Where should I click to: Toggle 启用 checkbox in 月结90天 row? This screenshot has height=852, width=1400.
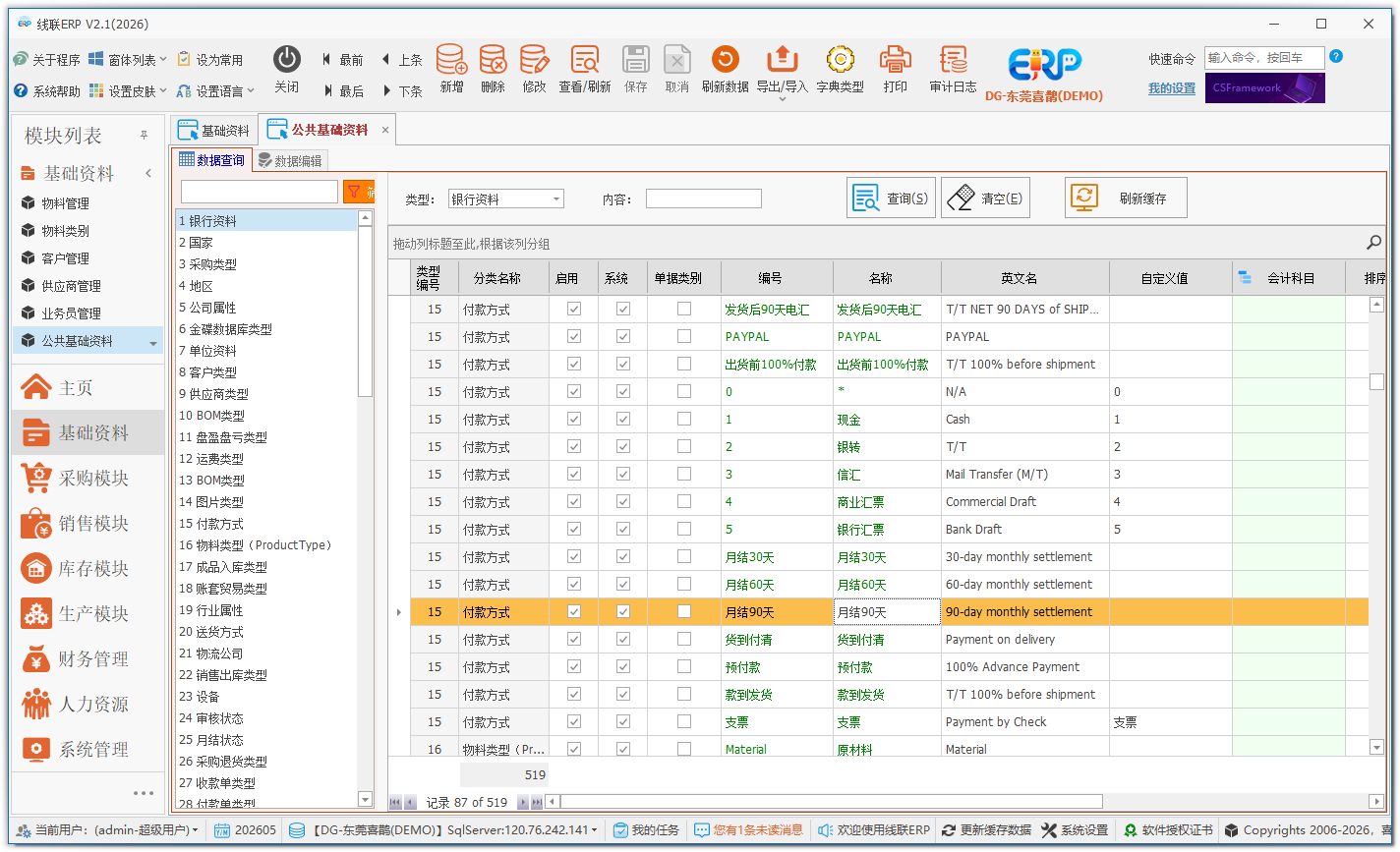(574, 611)
